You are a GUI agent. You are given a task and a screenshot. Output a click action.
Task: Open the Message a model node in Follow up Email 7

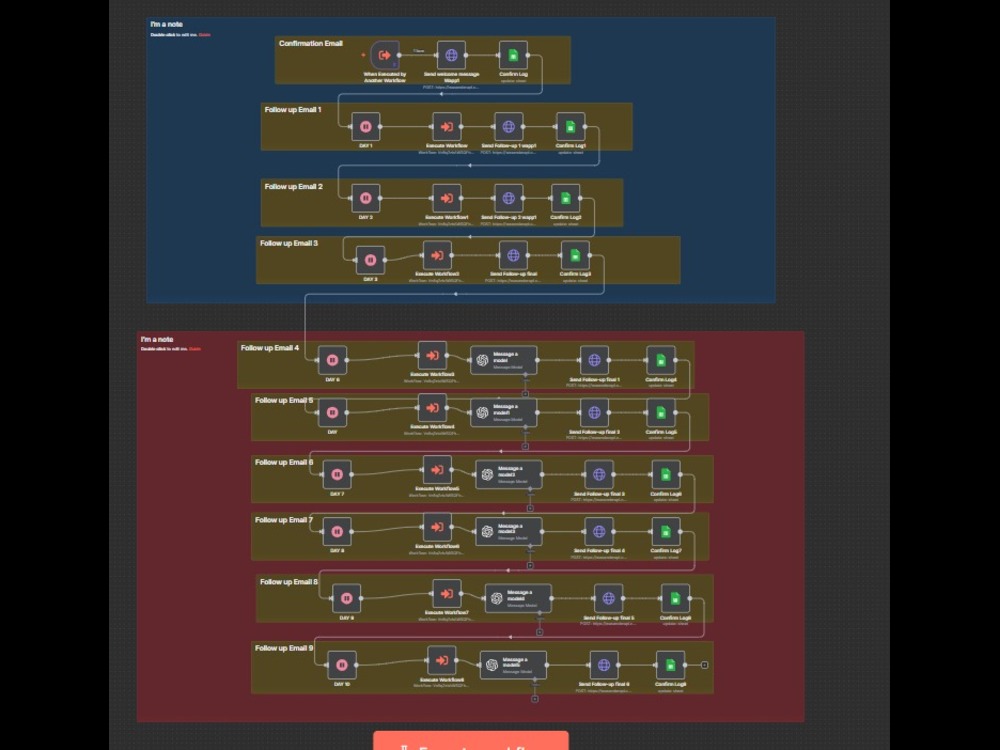(509, 532)
